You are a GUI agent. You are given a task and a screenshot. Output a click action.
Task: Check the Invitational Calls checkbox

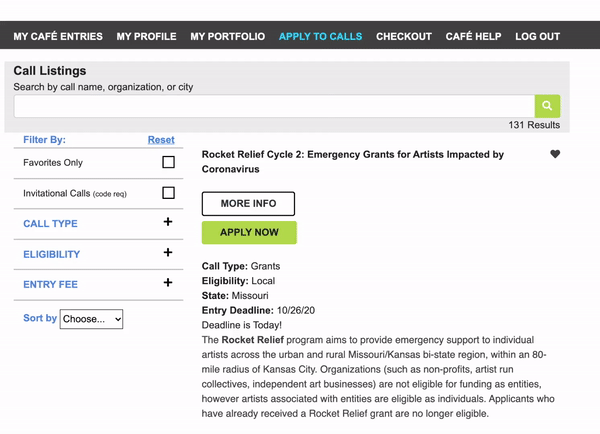point(168,193)
